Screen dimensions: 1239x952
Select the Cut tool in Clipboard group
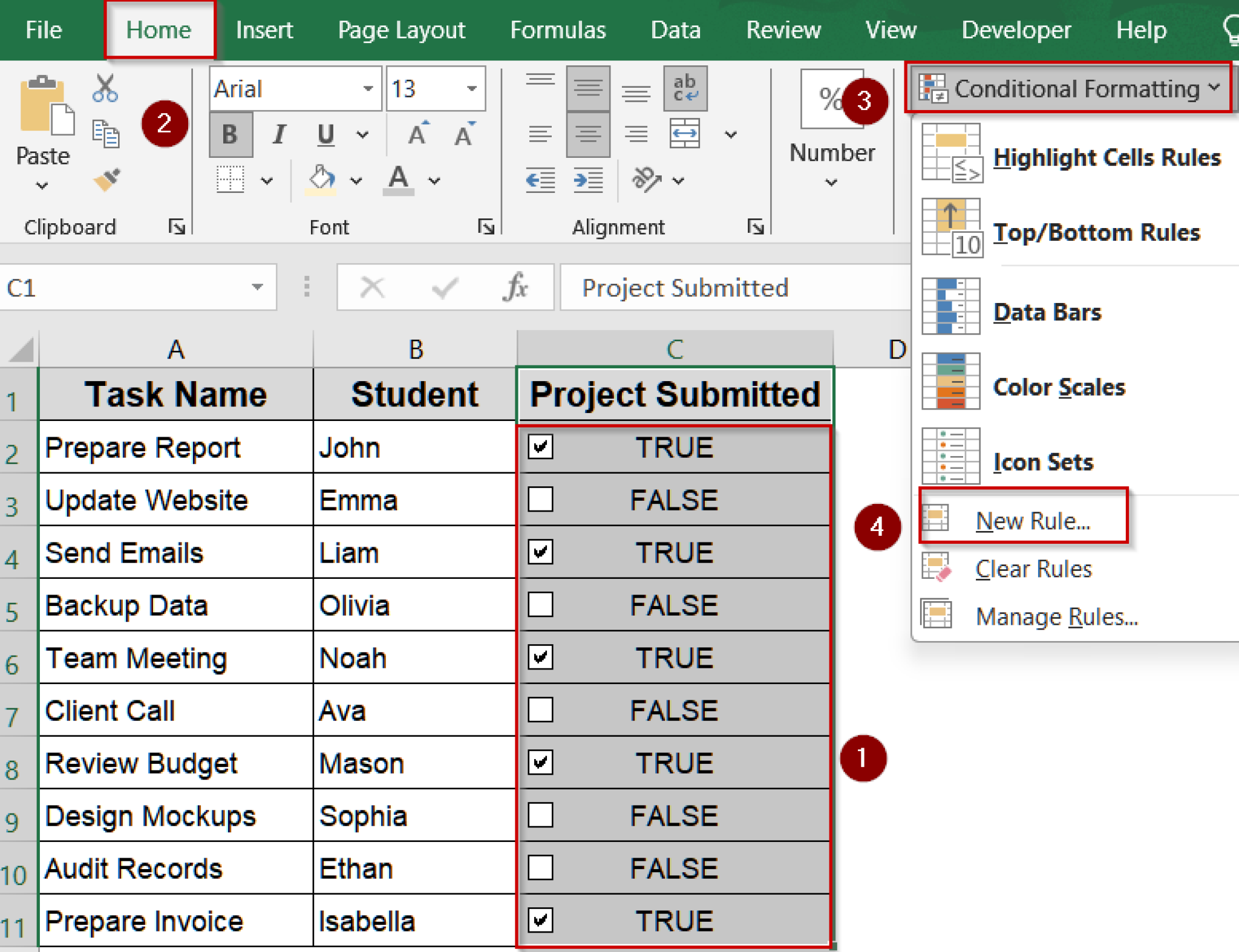(104, 88)
